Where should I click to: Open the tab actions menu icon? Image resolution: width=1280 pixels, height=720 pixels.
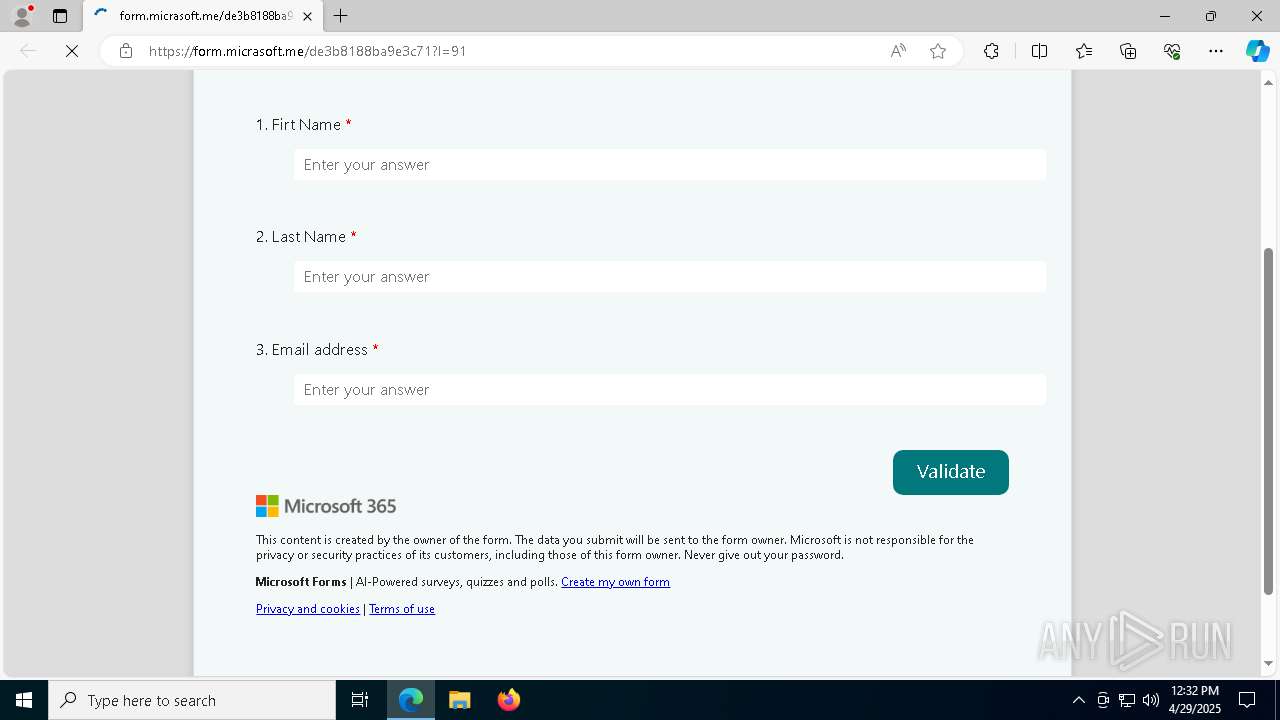60,16
